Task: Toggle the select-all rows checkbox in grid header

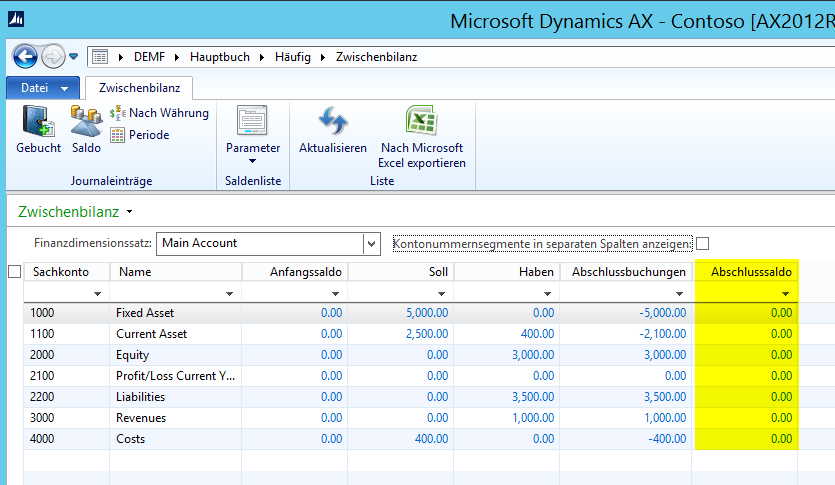Action: [x=14, y=271]
